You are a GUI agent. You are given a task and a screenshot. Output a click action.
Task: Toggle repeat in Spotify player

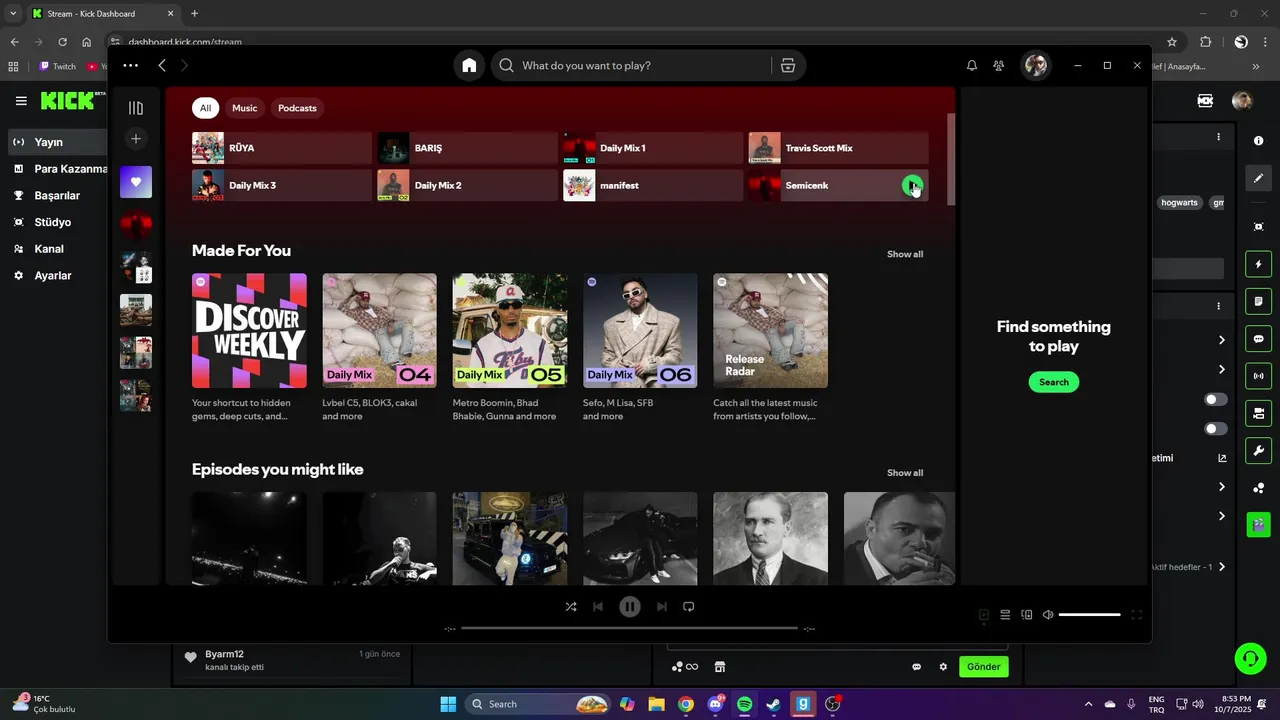coord(688,606)
